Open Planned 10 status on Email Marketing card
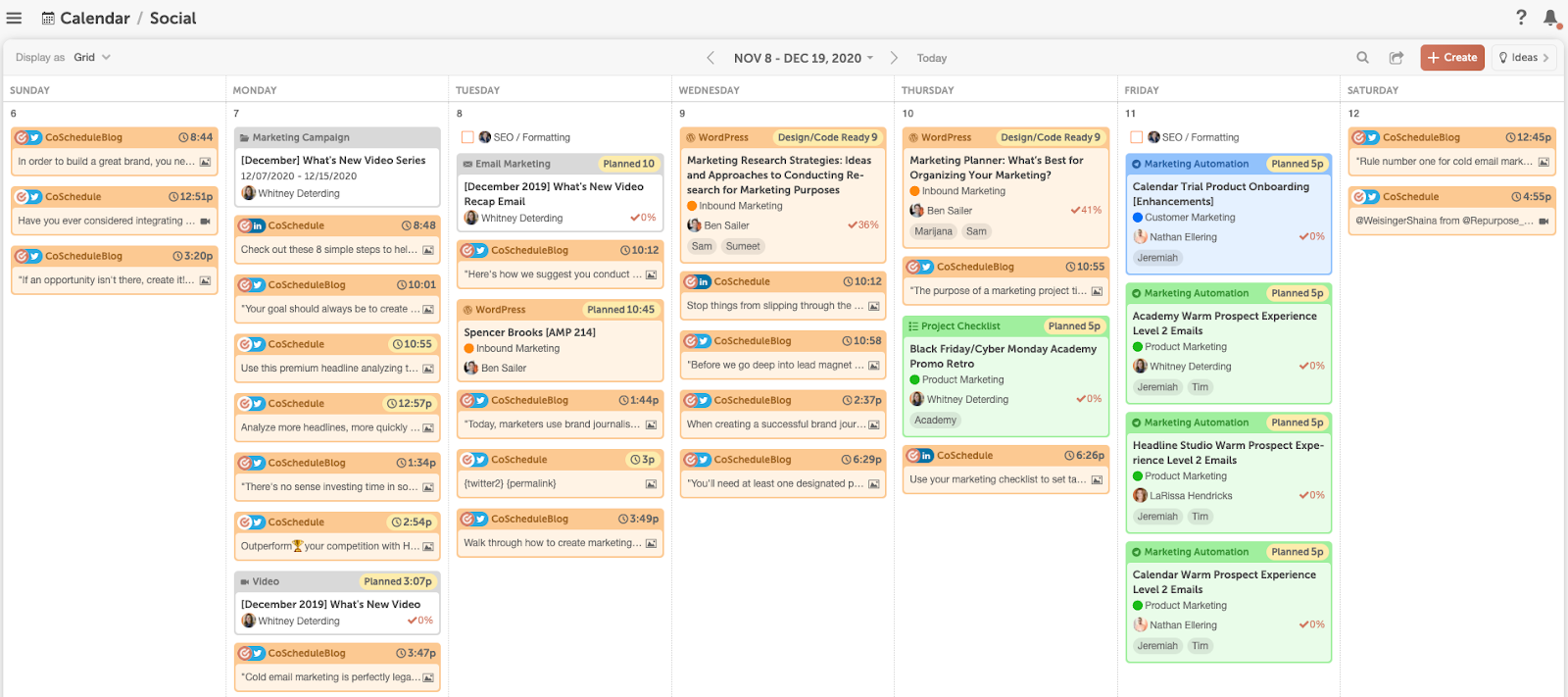This screenshot has width=1568, height=697. 628,165
